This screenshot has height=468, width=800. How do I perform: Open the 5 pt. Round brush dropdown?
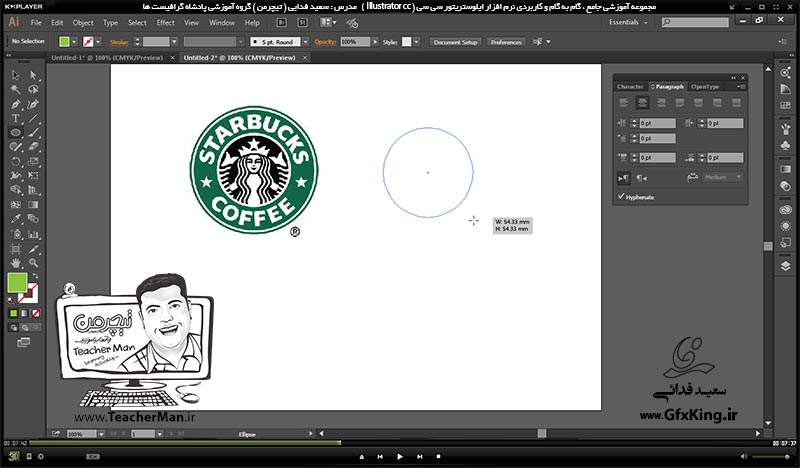tap(306, 42)
